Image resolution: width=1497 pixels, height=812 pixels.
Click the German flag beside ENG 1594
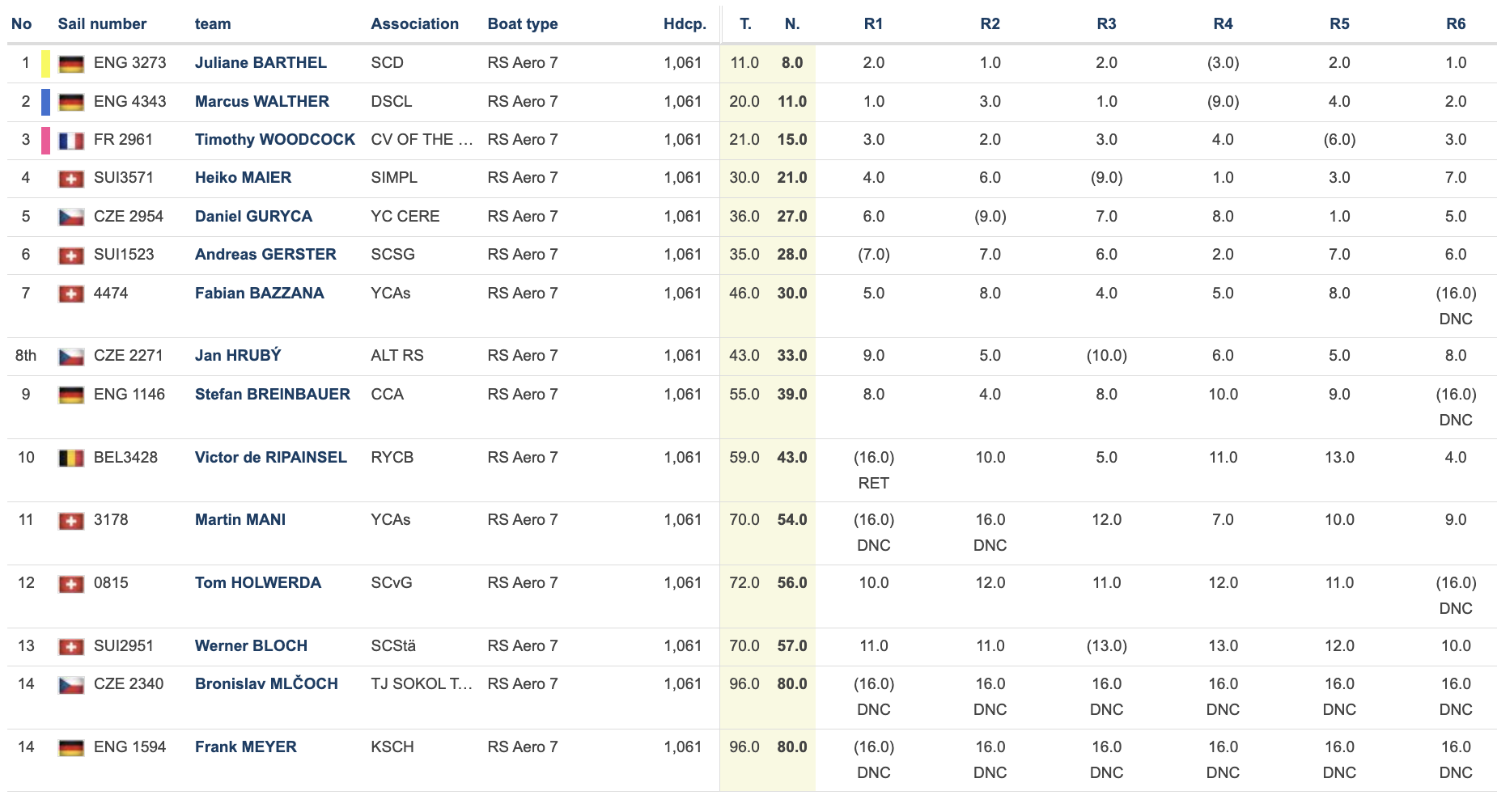(x=71, y=747)
